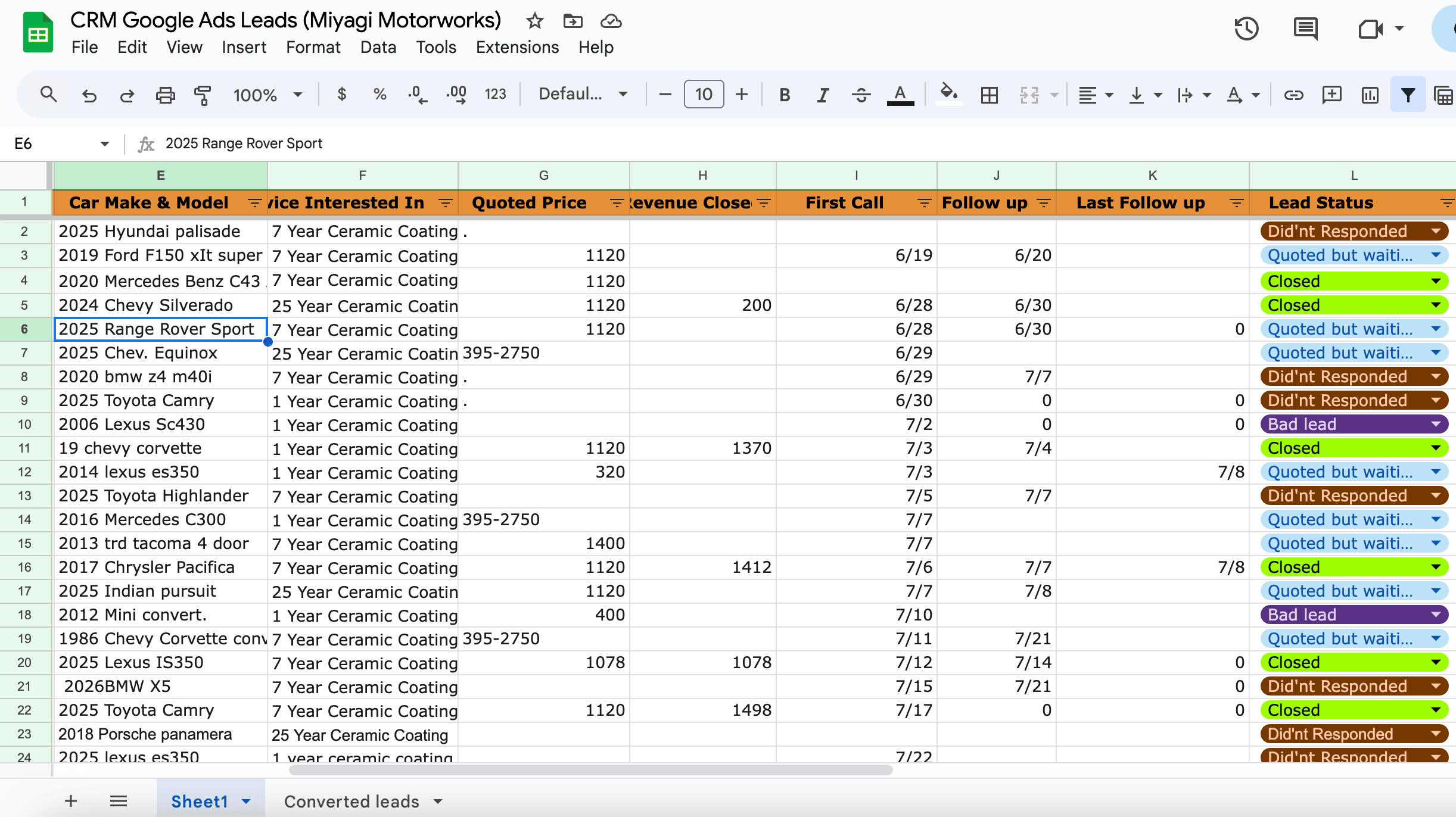
Task: Open the borders tool
Action: coord(990,95)
